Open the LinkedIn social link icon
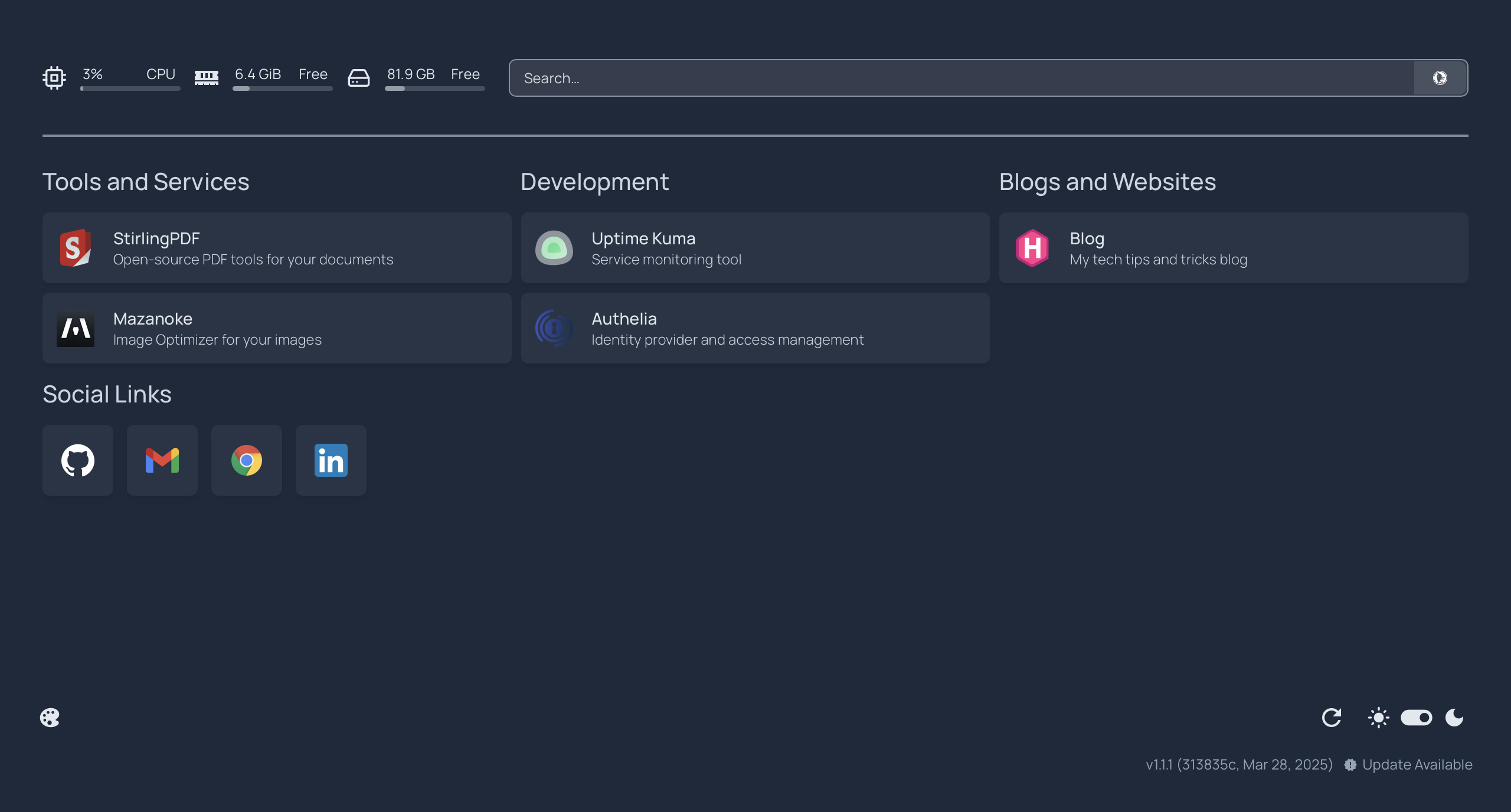 pyautogui.click(x=331, y=460)
